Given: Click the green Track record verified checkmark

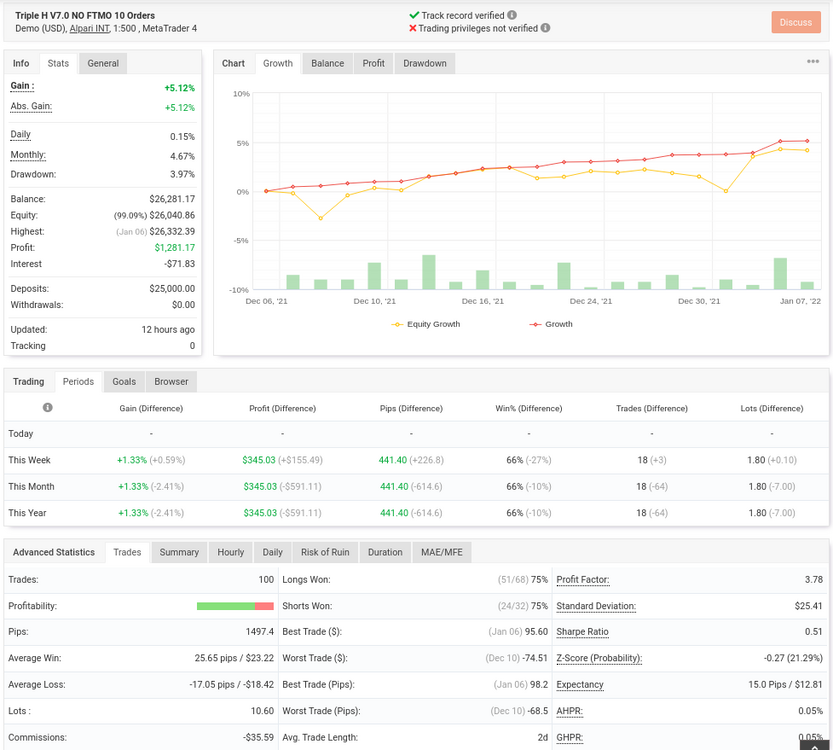Looking at the screenshot, I should pos(414,15).
